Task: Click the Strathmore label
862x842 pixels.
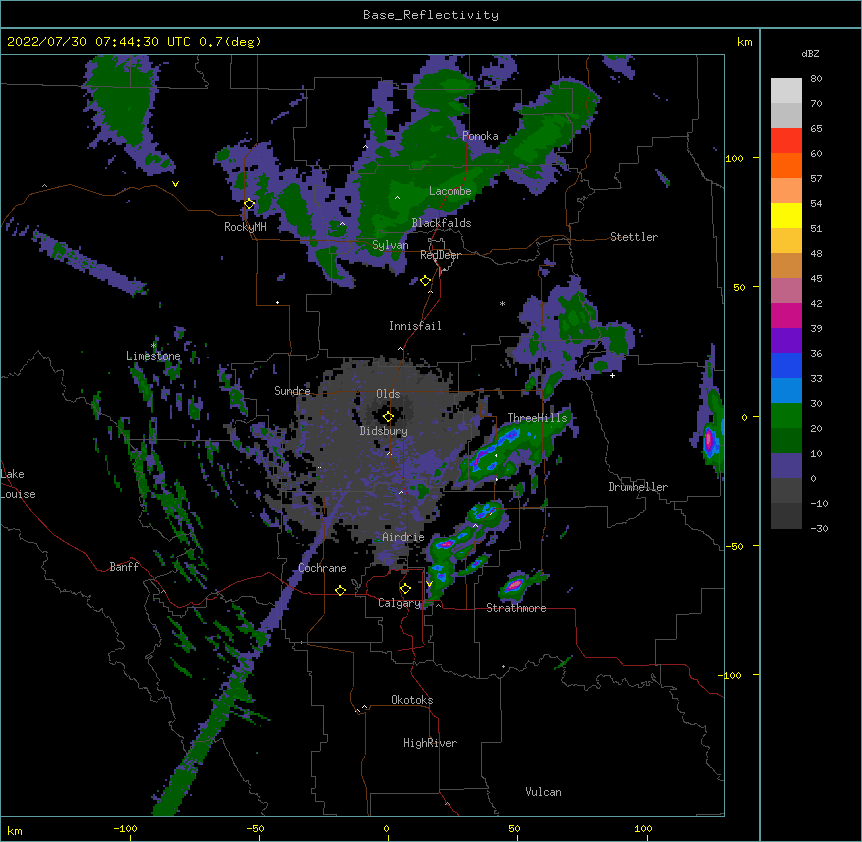Action: click(x=516, y=608)
